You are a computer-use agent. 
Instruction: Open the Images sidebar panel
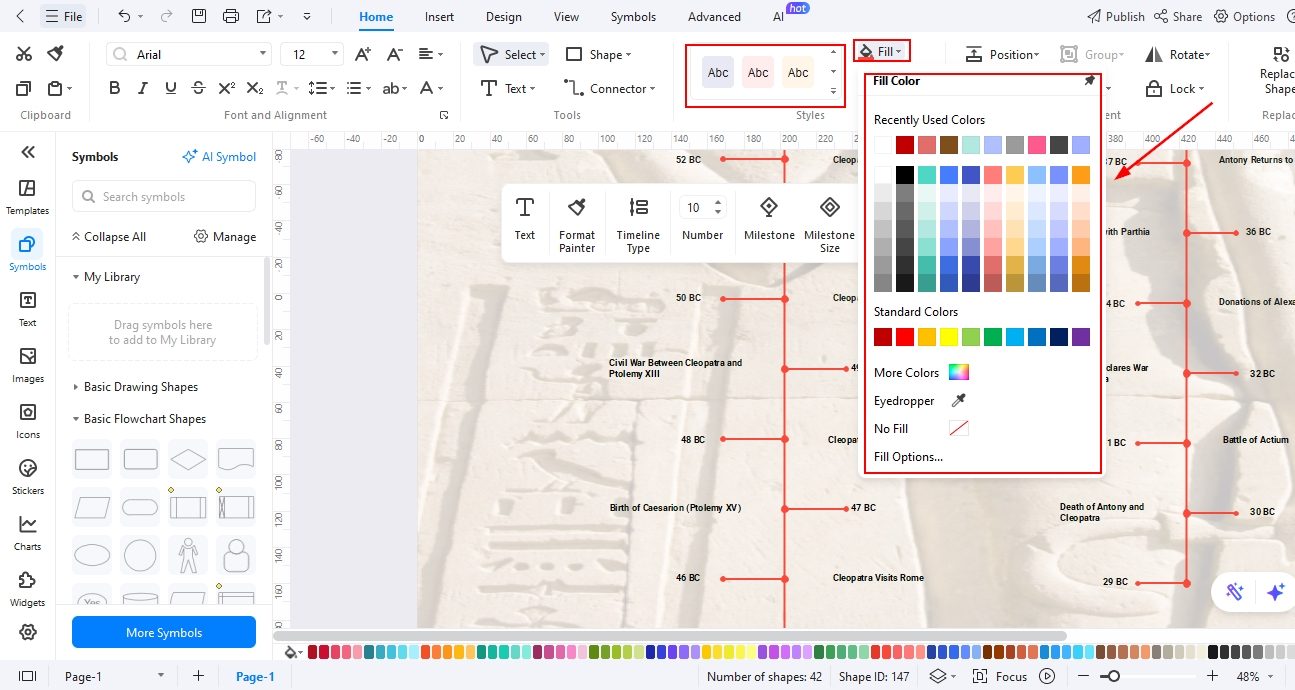pyautogui.click(x=27, y=365)
